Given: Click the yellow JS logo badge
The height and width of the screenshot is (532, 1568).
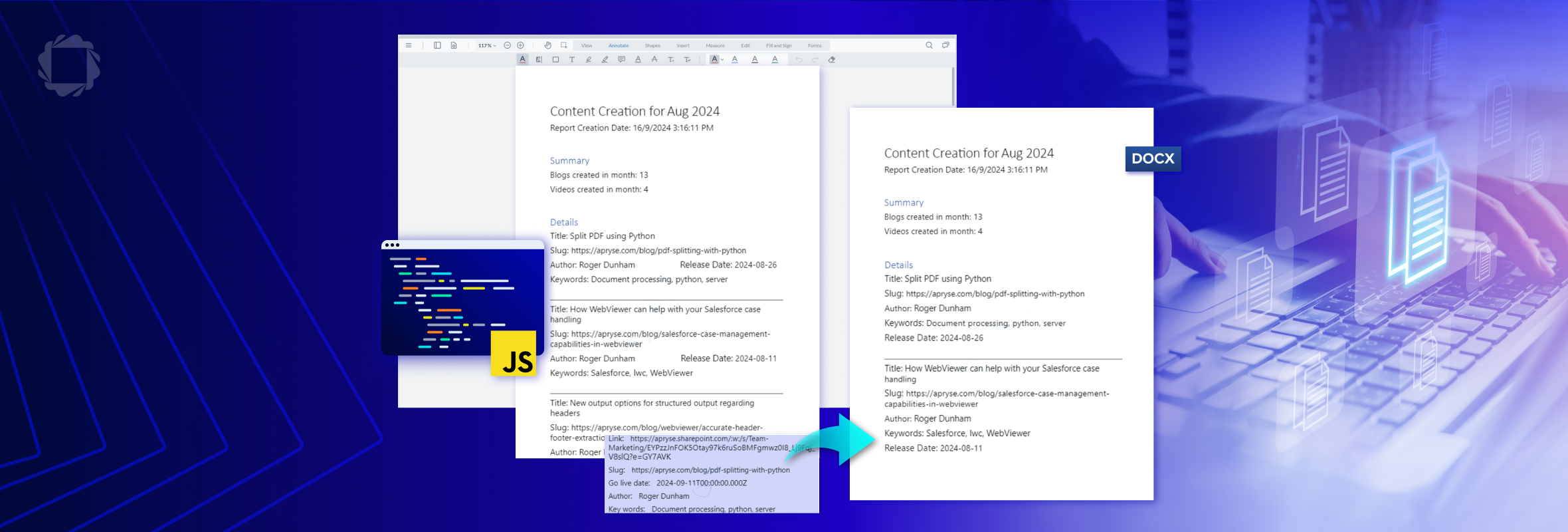Looking at the screenshot, I should pos(514,353).
